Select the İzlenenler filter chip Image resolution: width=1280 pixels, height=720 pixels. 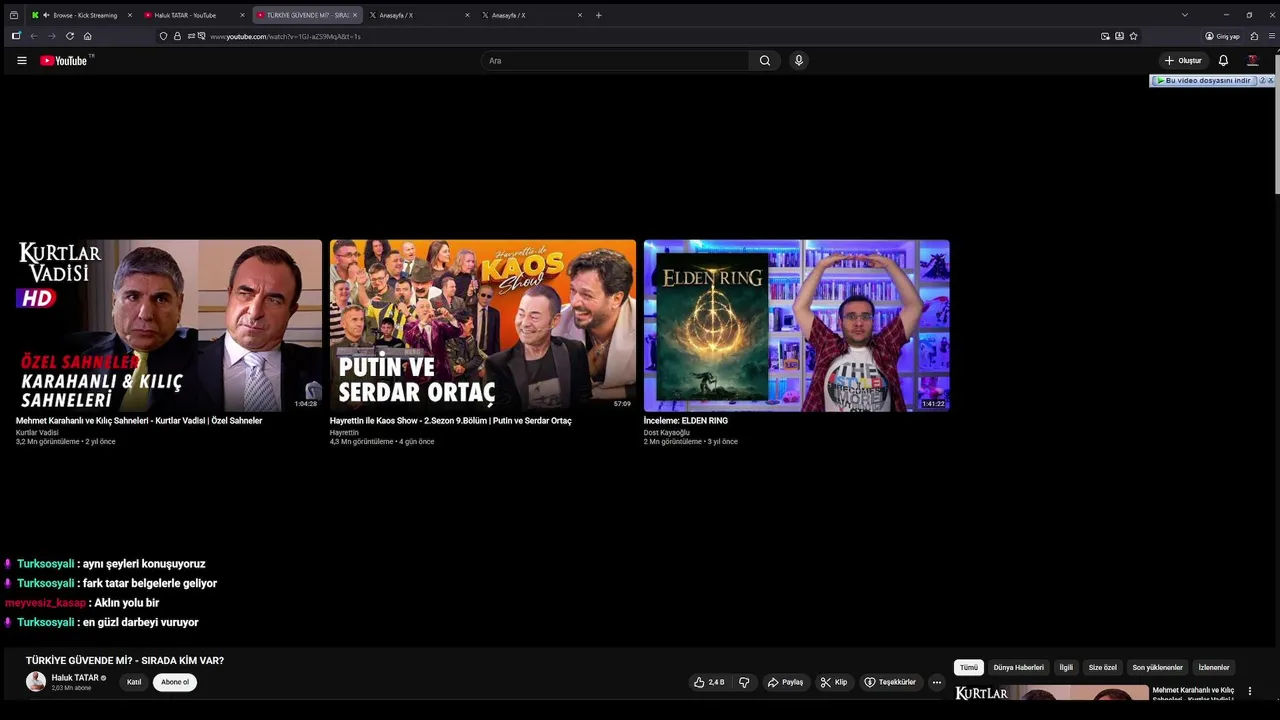pyautogui.click(x=1214, y=667)
